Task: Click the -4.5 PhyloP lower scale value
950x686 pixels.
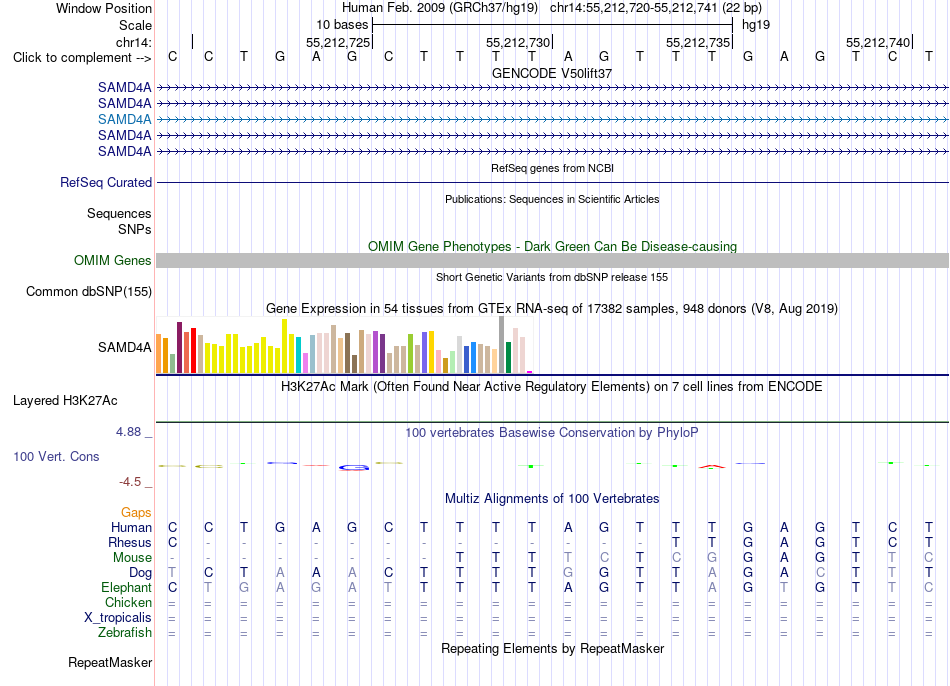Action: tap(130, 482)
